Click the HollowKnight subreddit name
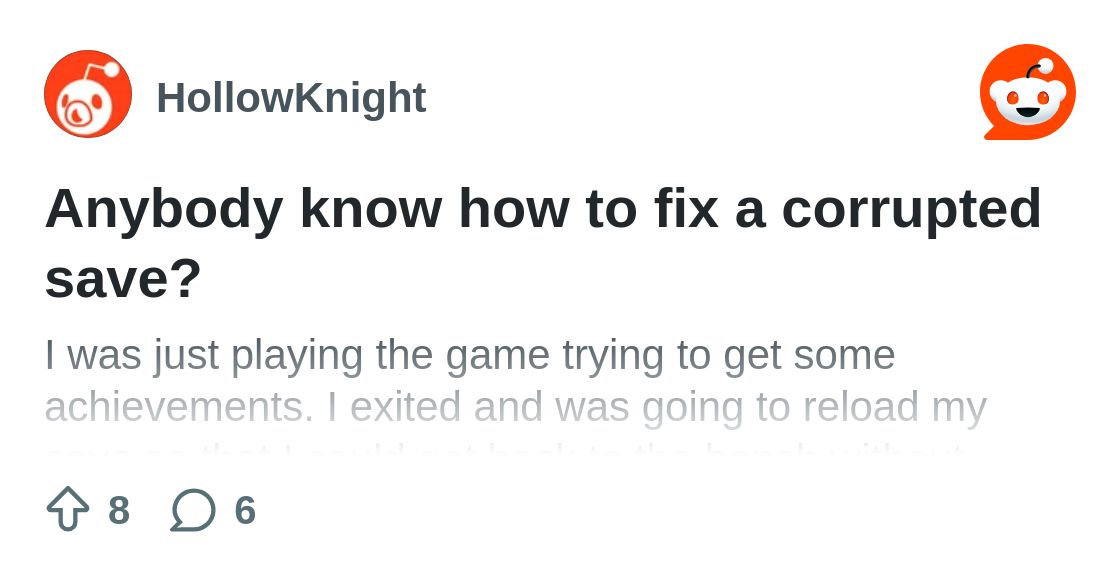The image size is (1120, 584). 291,98
